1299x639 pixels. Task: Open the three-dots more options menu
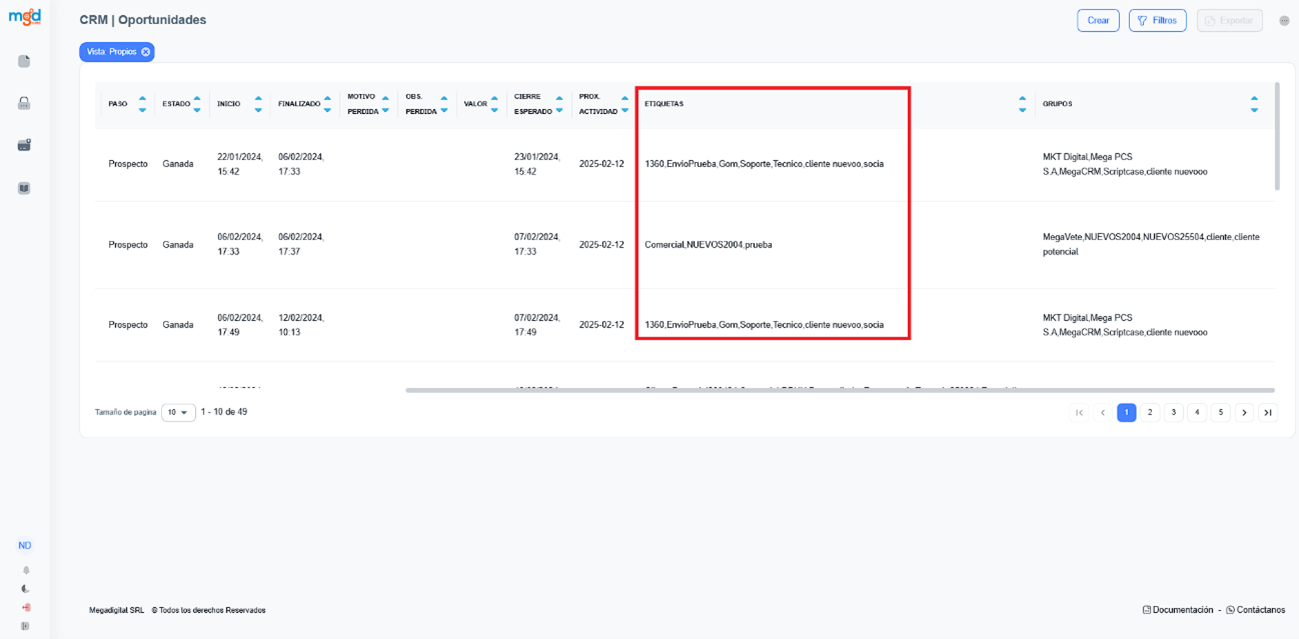(x=1284, y=21)
